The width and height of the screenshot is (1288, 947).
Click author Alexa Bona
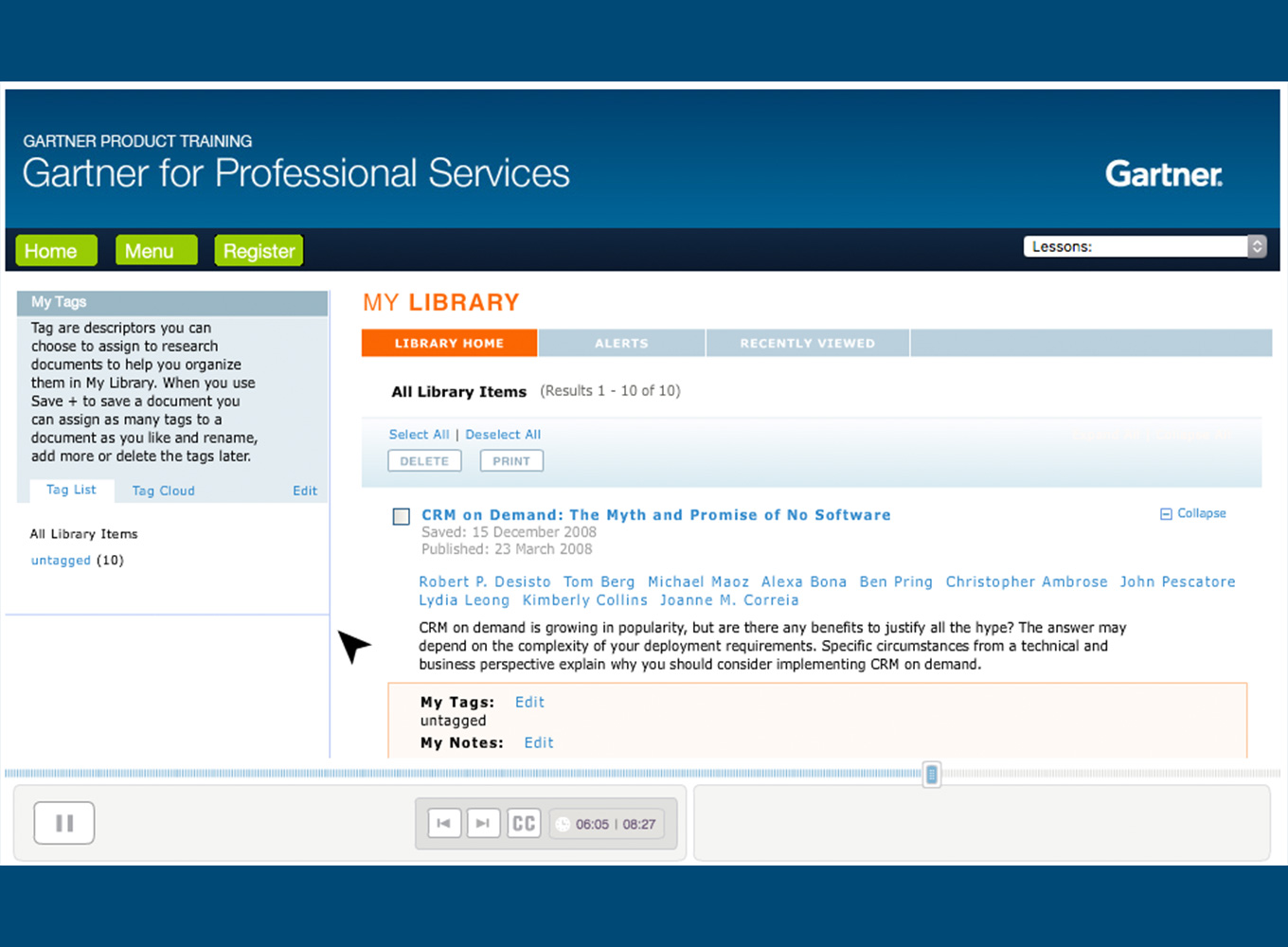pyautogui.click(x=804, y=582)
